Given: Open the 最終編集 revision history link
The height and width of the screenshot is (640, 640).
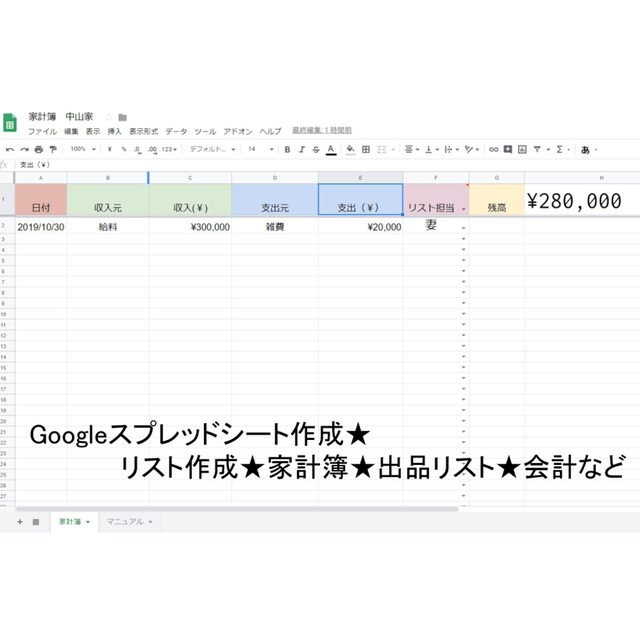Looking at the screenshot, I should pyautogui.click(x=322, y=131).
